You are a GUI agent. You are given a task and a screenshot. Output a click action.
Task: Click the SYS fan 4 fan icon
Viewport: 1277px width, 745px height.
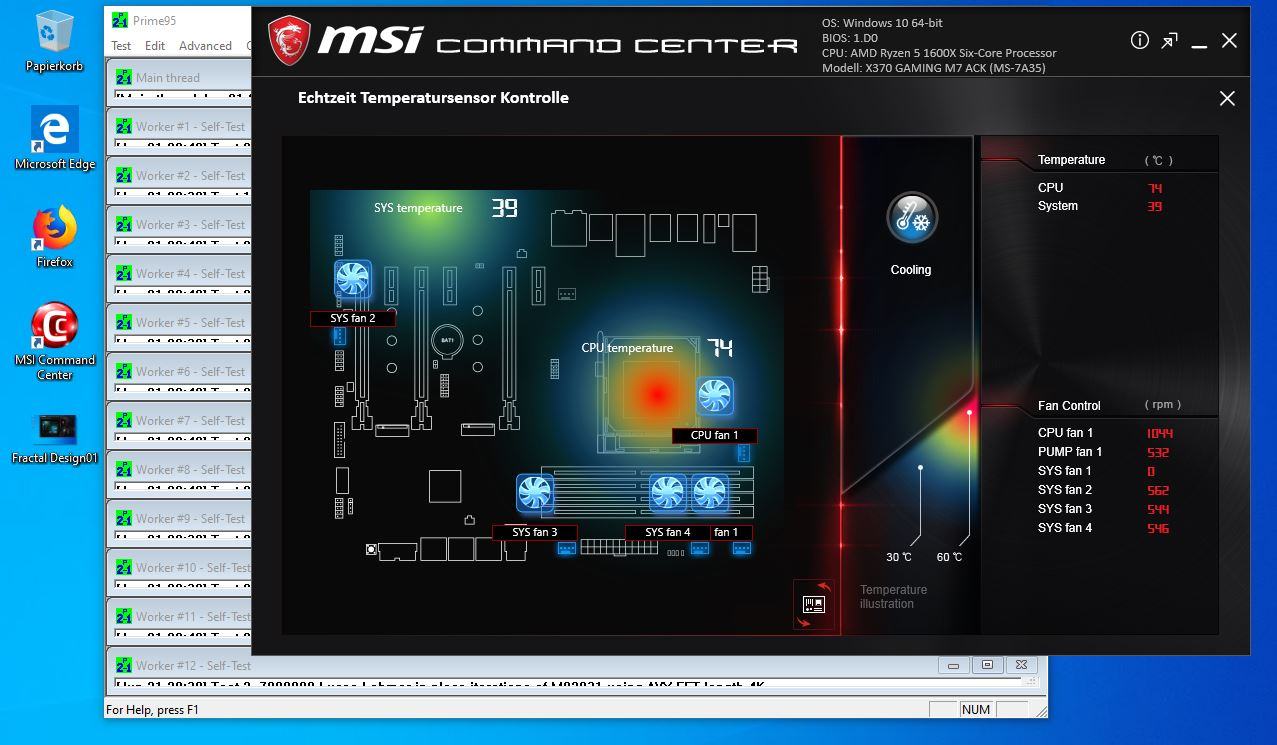pyautogui.click(x=667, y=493)
